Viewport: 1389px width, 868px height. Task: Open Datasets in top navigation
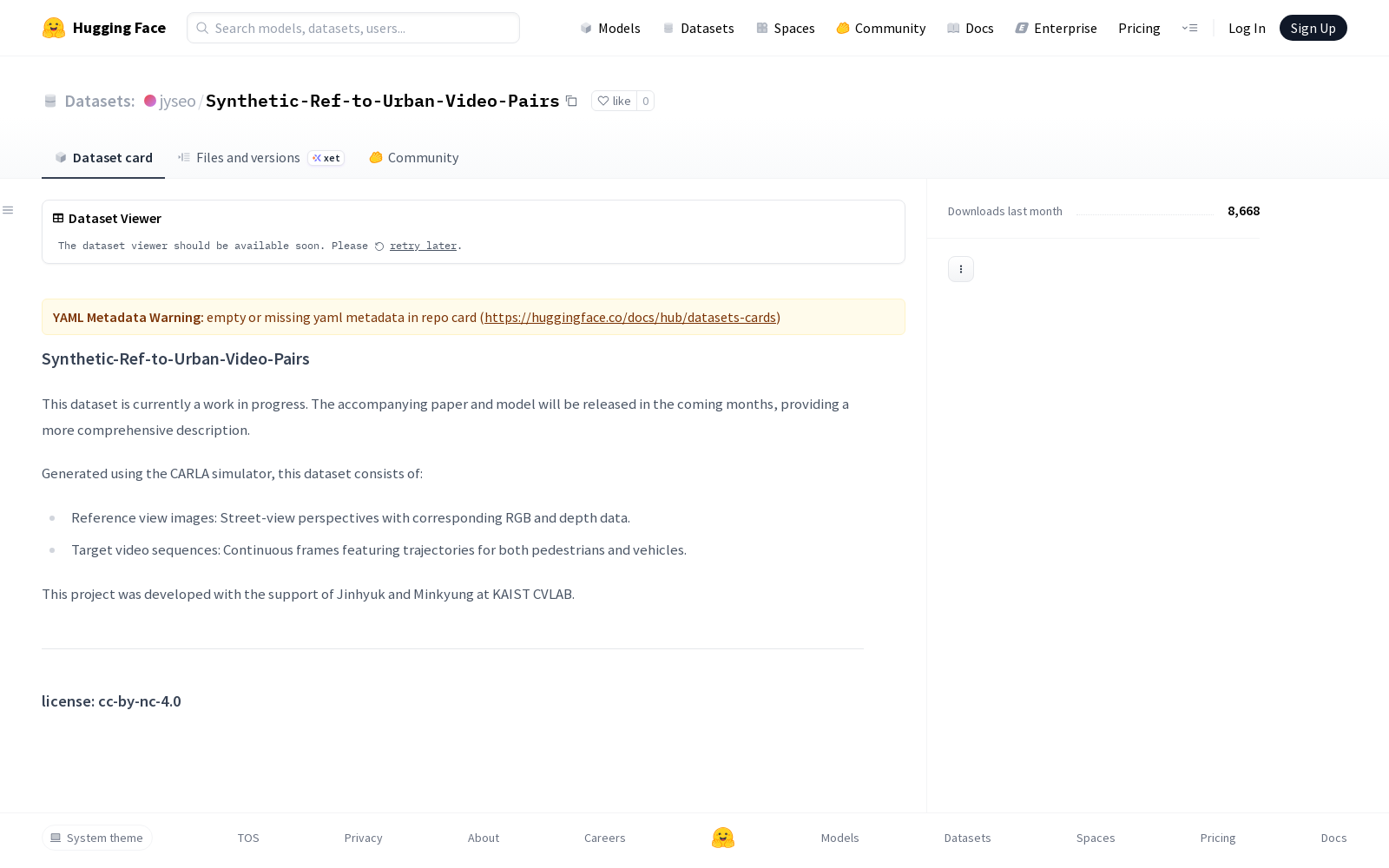click(x=698, y=28)
